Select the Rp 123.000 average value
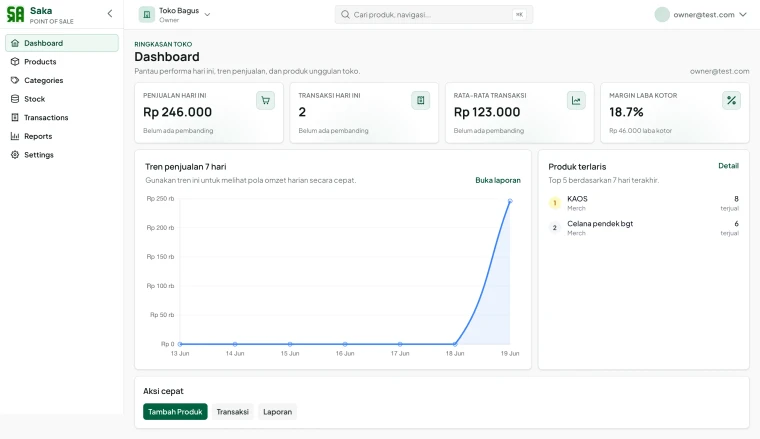The image size is (760, 439). (x=487, y=112)
